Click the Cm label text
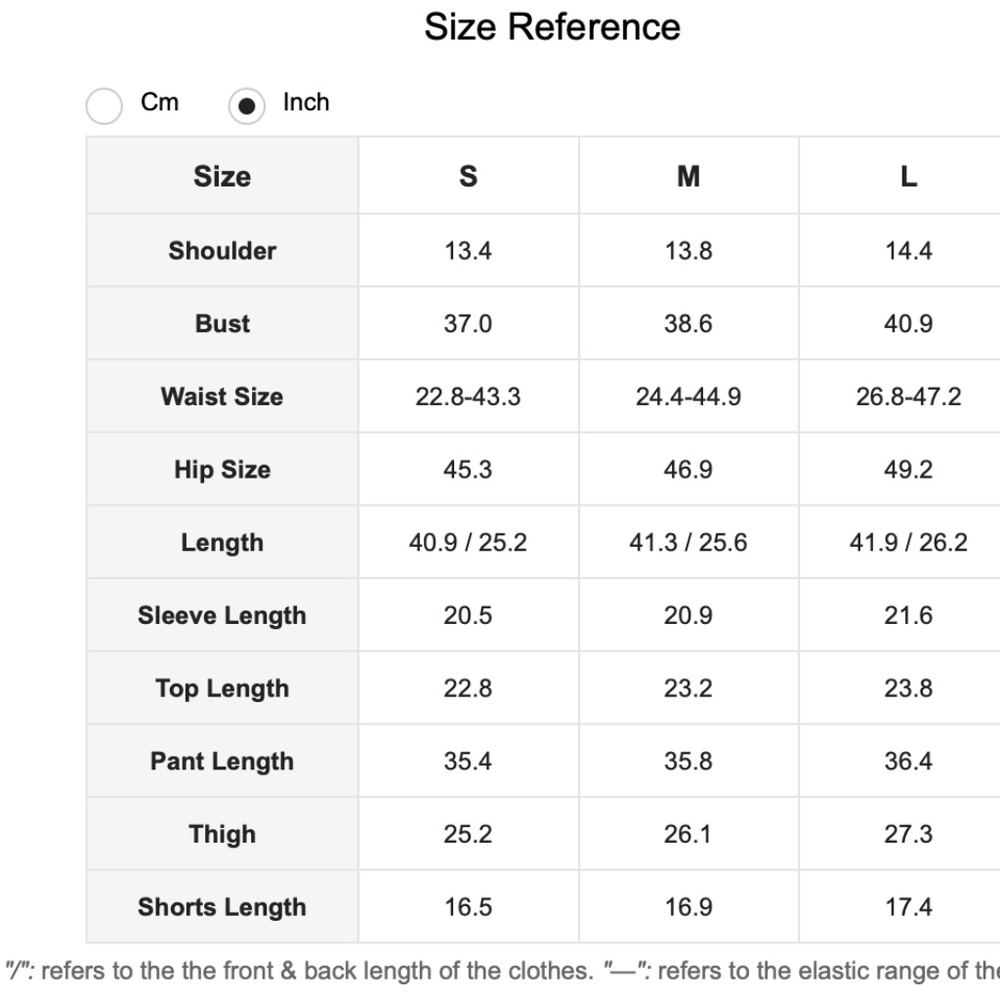1000x1000 pixels. click(159, 102)
